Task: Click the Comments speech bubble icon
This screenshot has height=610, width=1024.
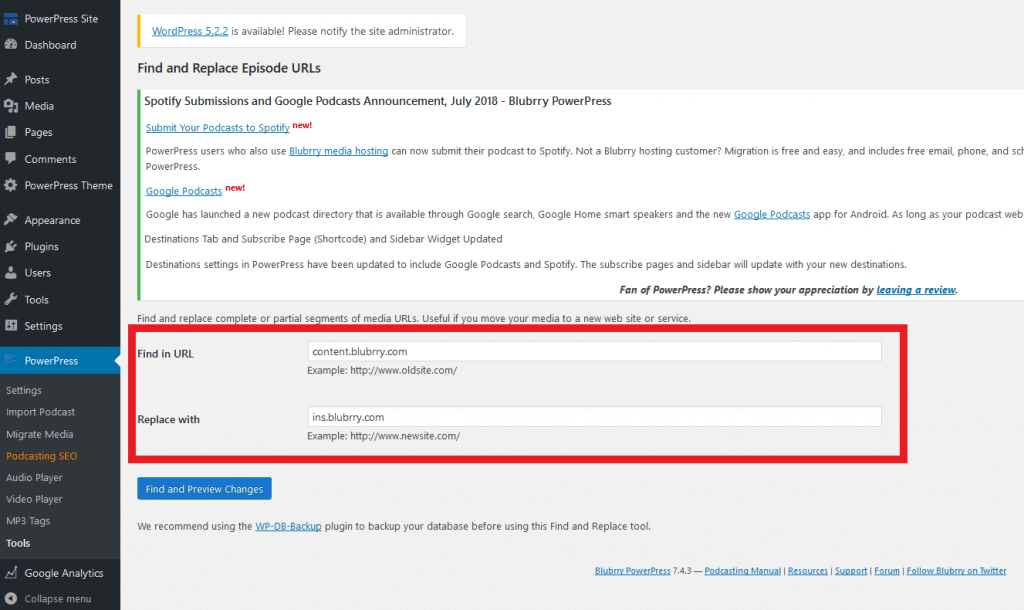Action: (10, 159)
